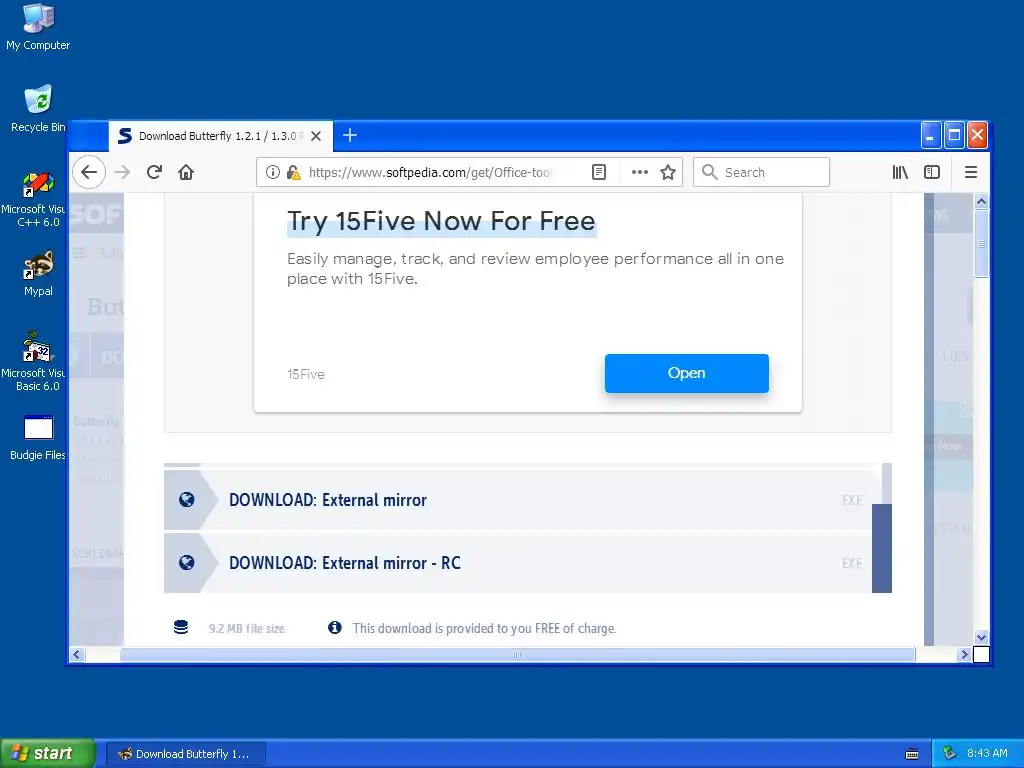Bookmark this page with the star icon
The image size is (1024, 768).
tap(667, 172)
